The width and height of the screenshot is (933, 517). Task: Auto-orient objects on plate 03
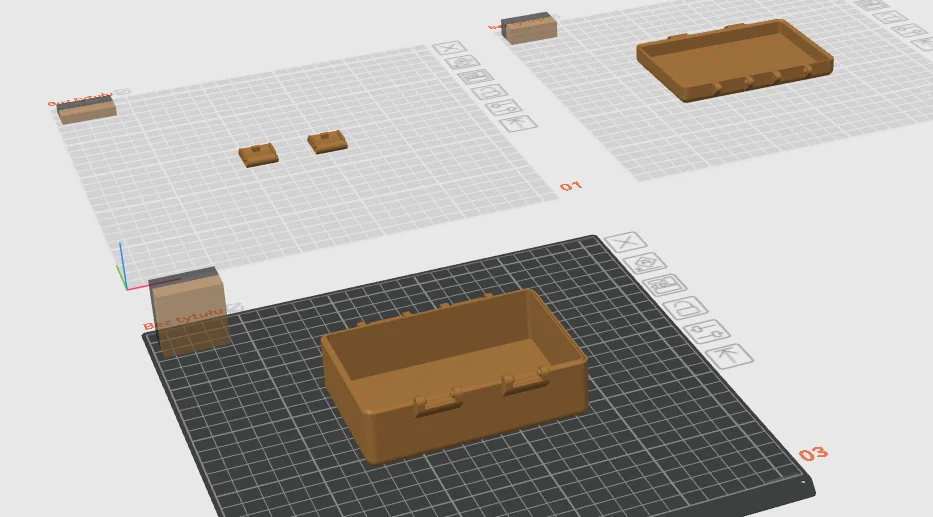click(645, 263)
